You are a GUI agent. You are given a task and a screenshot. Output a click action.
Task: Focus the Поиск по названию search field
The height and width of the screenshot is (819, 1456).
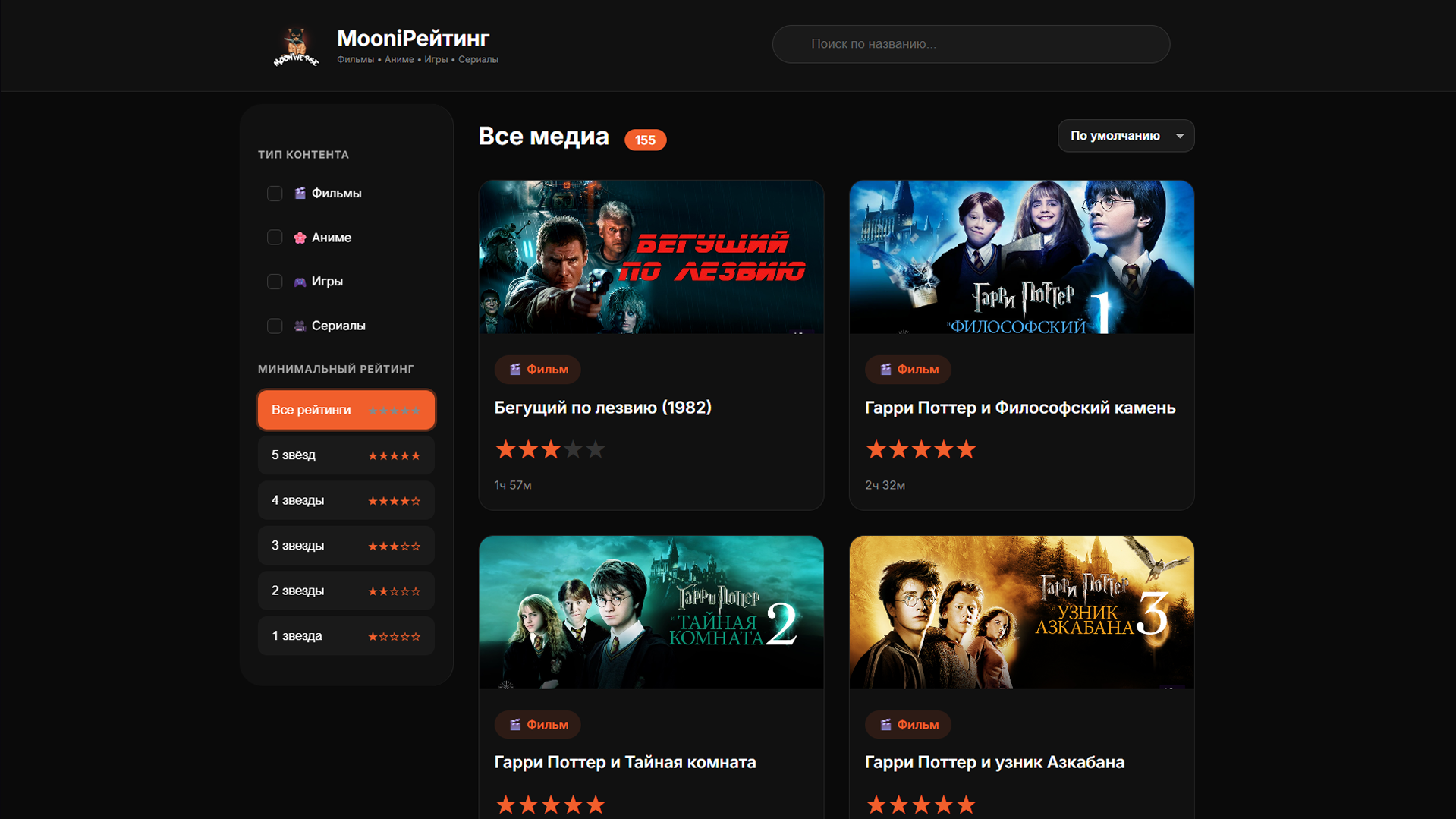970,44
